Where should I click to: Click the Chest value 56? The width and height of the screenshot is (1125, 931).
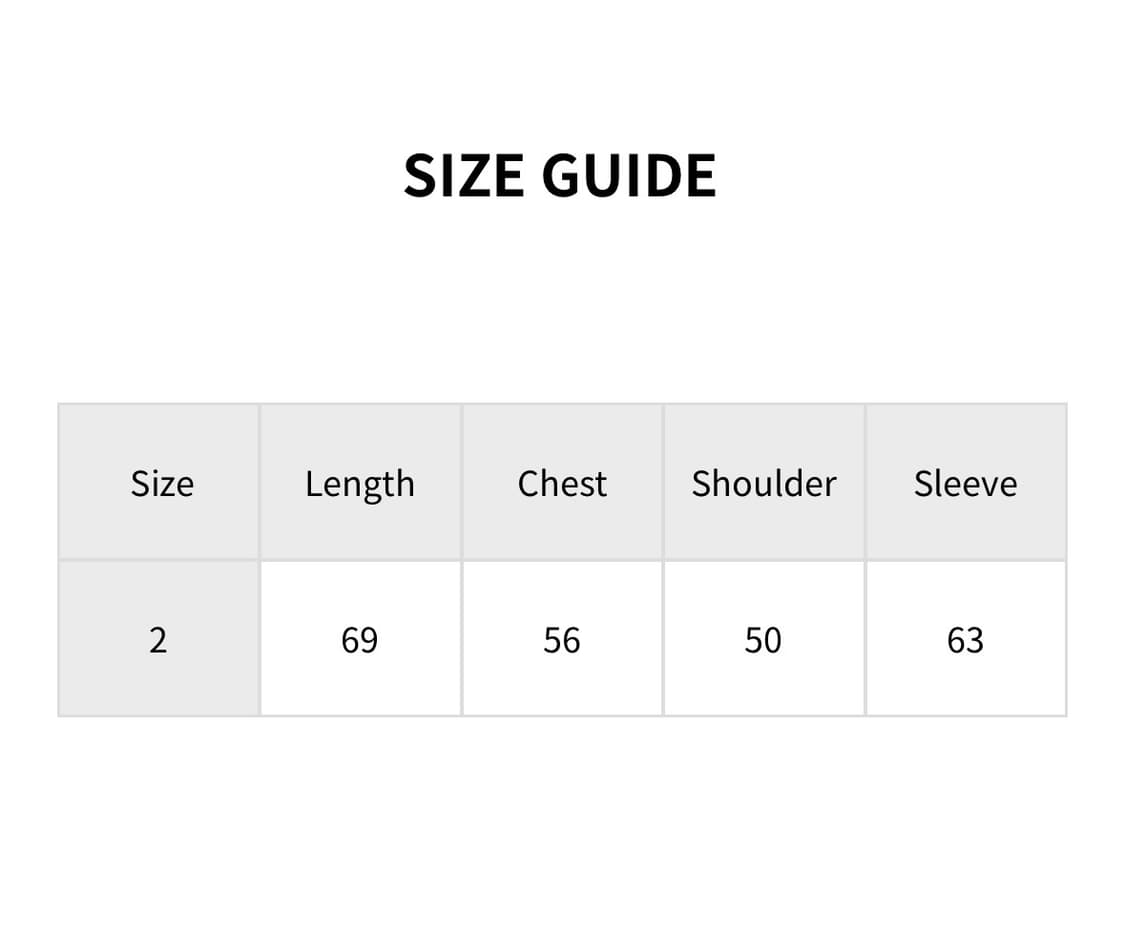click(x=562, y=639)
